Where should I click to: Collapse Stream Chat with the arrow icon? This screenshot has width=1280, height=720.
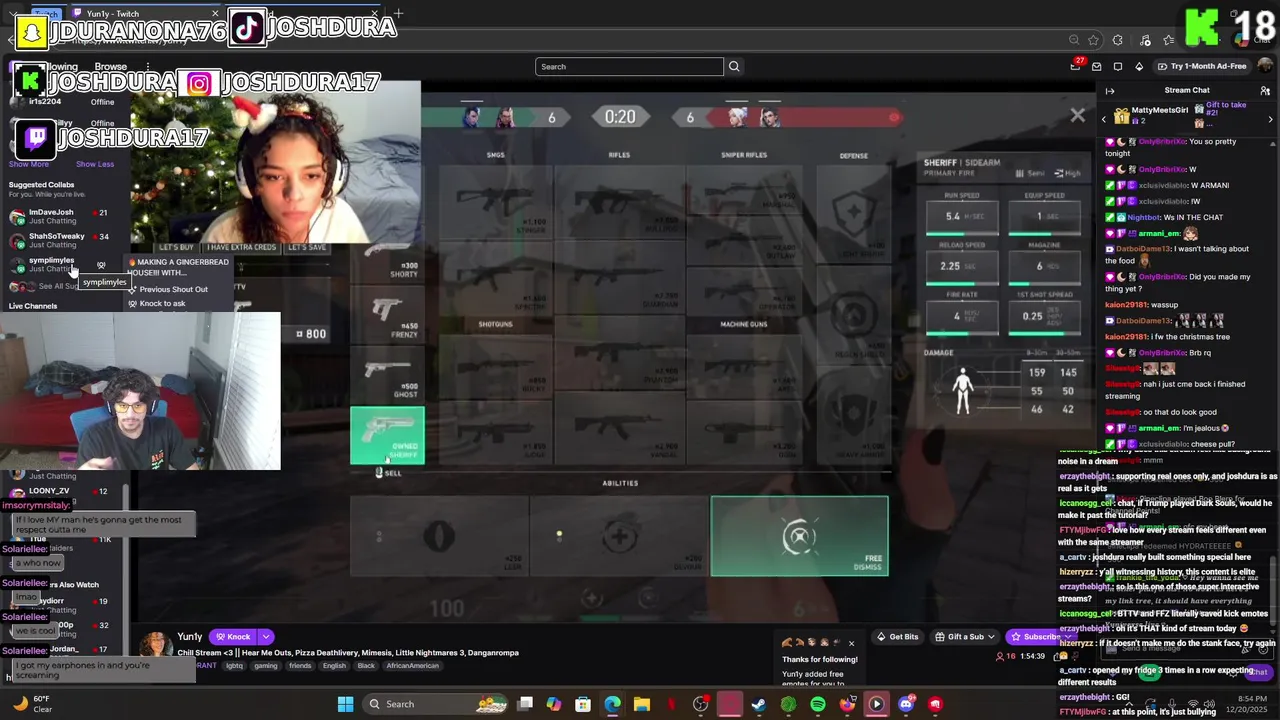[1110, 90]
